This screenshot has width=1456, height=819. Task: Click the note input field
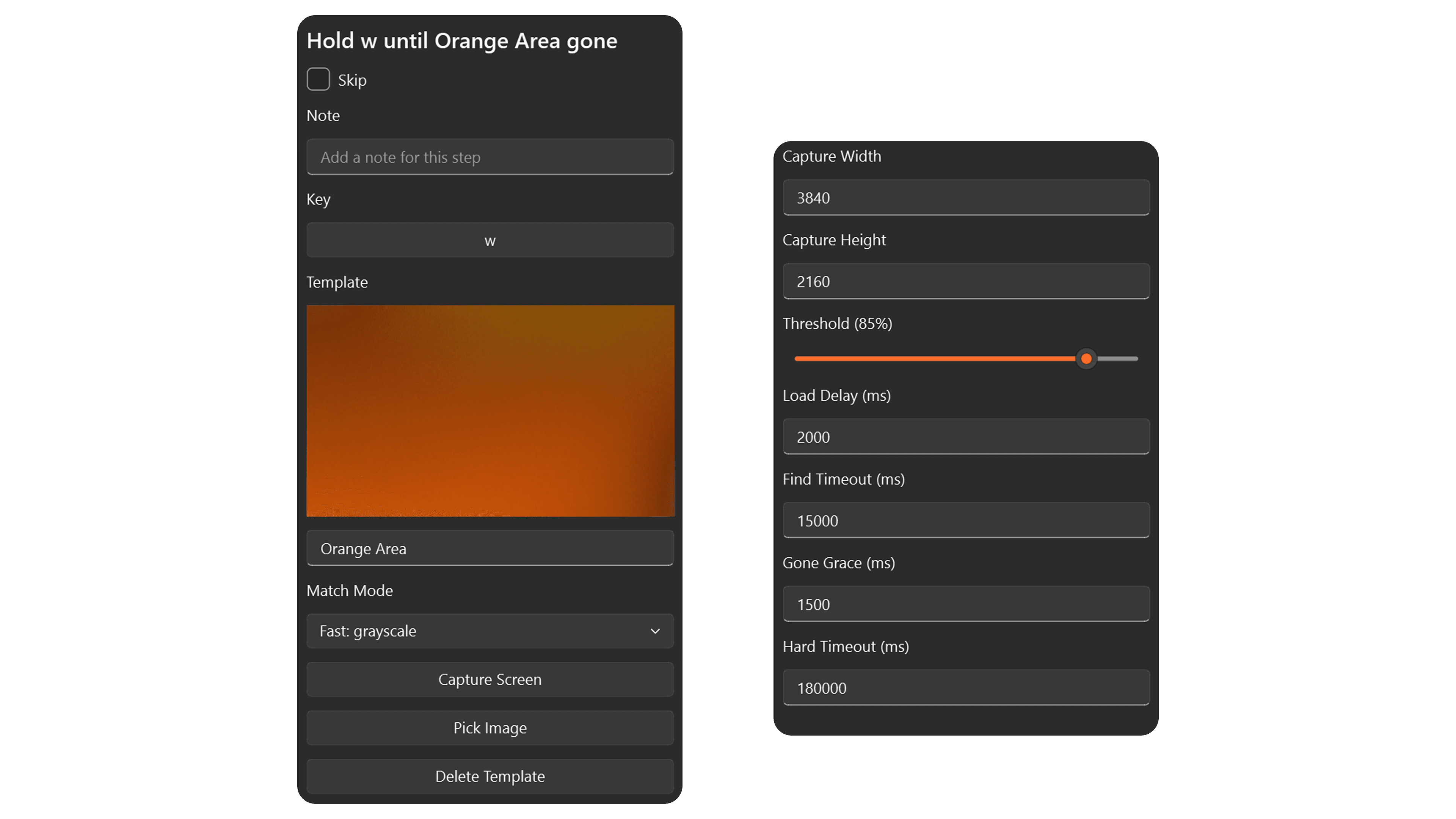pyautogui.click(x=490, y=157)
